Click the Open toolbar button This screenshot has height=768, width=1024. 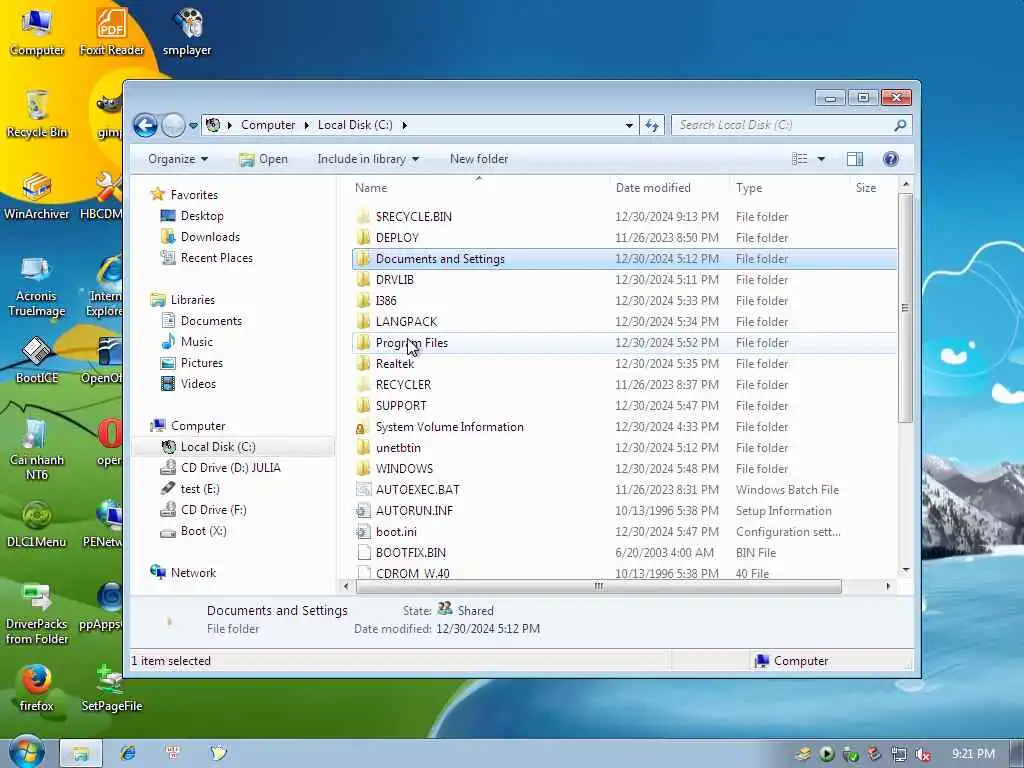click(263, 159)
